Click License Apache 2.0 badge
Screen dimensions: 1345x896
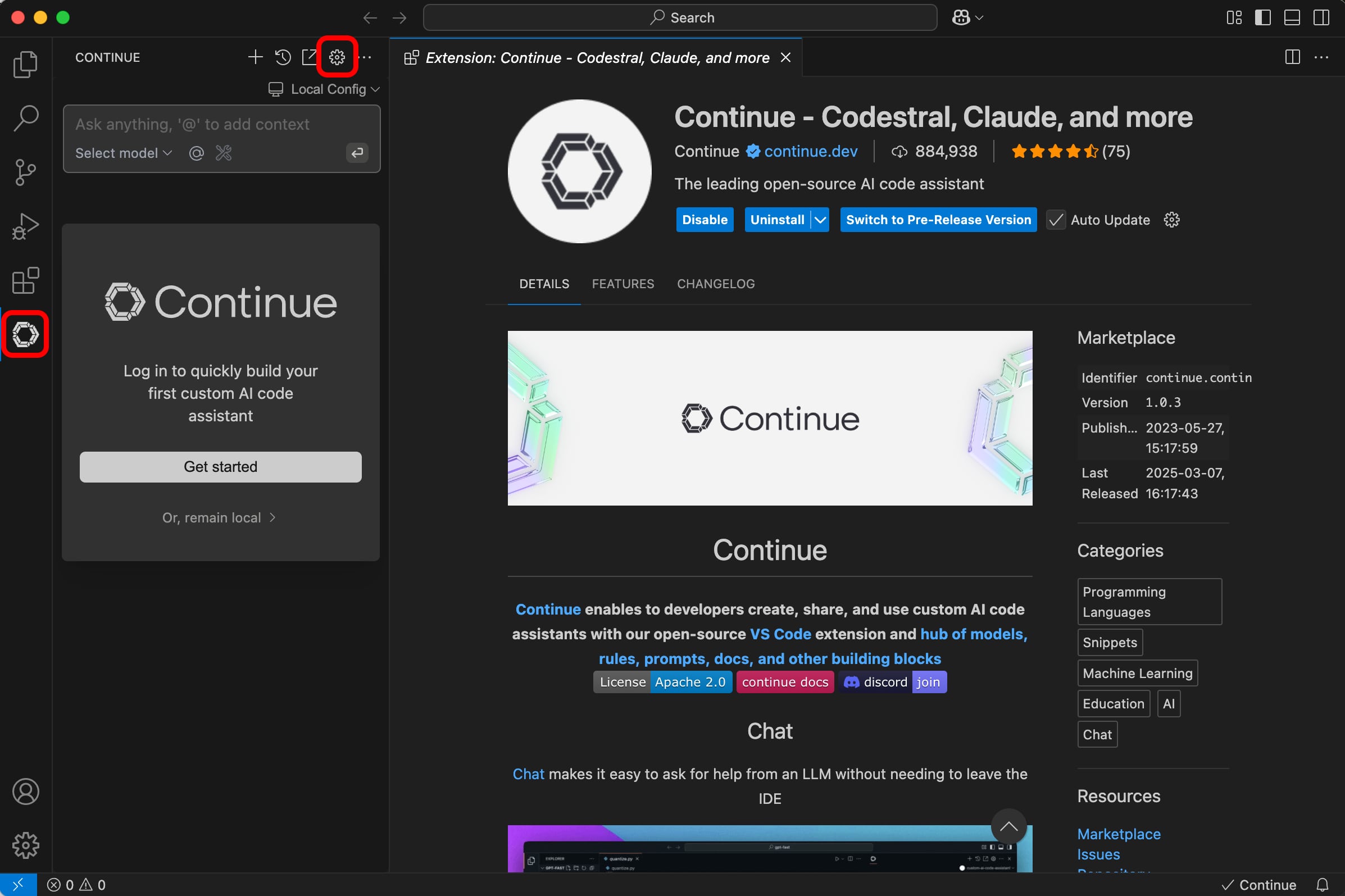(662, 682)
